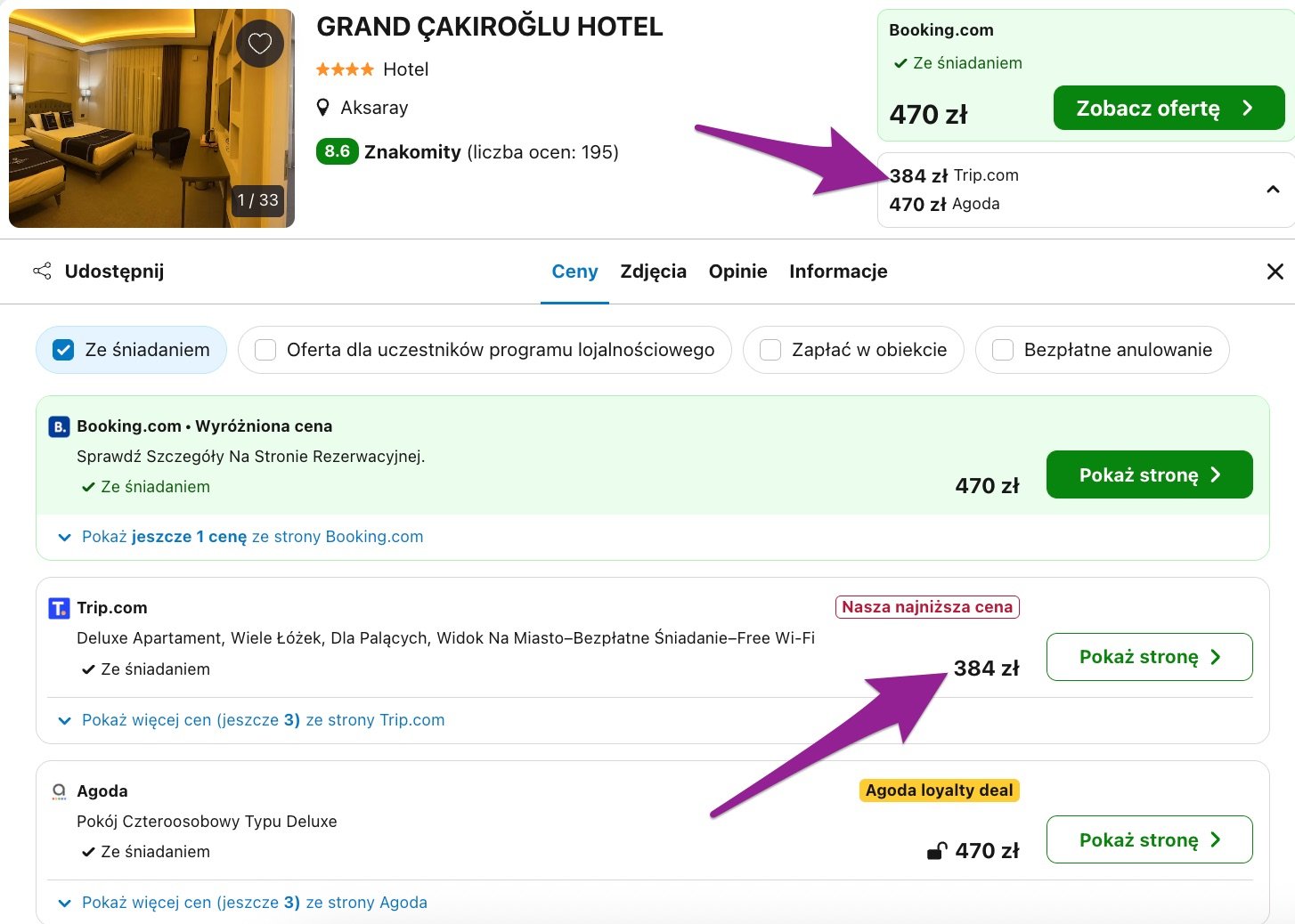Click the 384 zł price in the Trip.com row
1295x924 pixels.
[x=986, y=669]
